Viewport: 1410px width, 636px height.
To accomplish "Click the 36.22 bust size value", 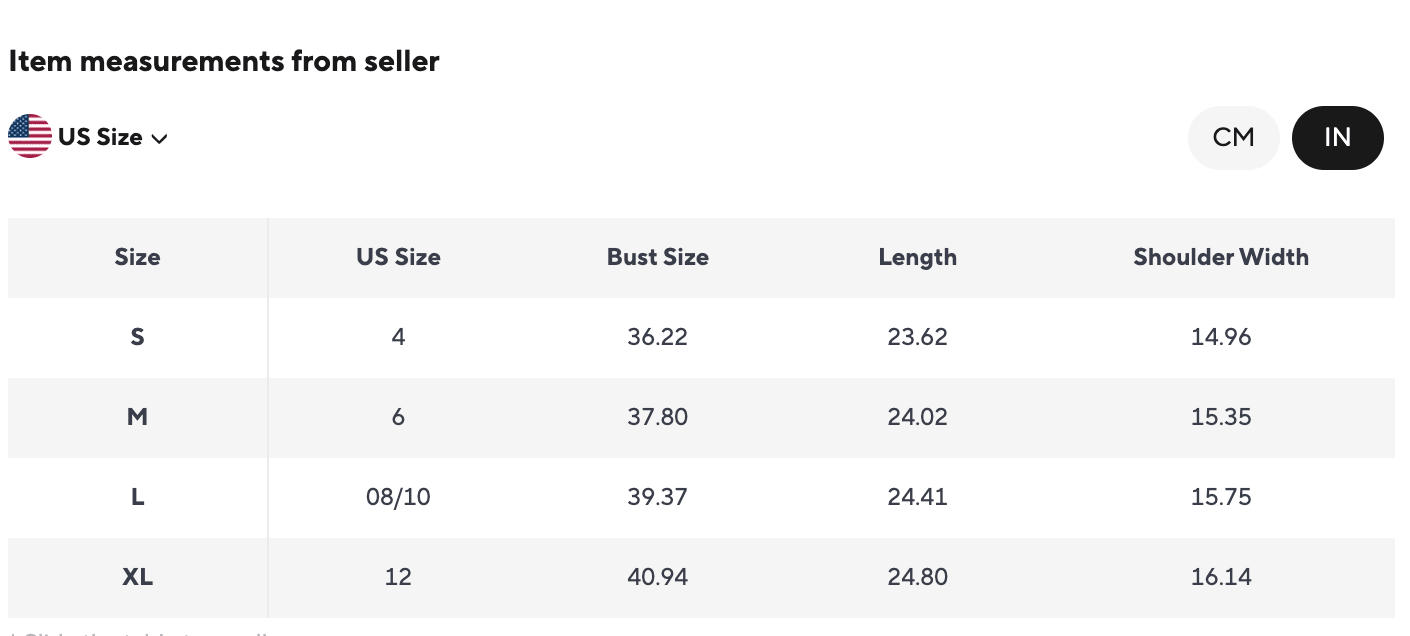I will tap(657, 337).
